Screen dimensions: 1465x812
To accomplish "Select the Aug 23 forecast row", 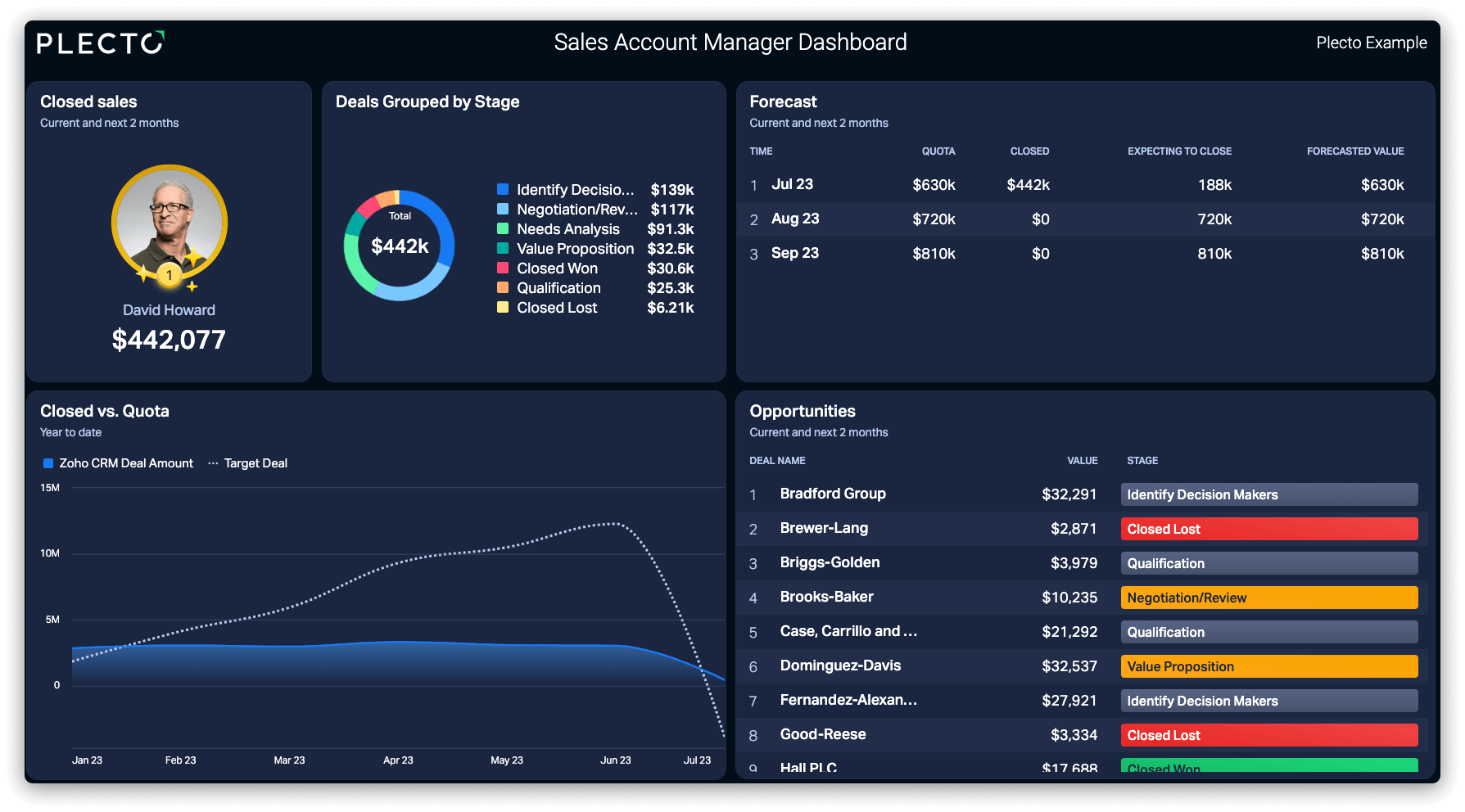I will coord(1085,219).
